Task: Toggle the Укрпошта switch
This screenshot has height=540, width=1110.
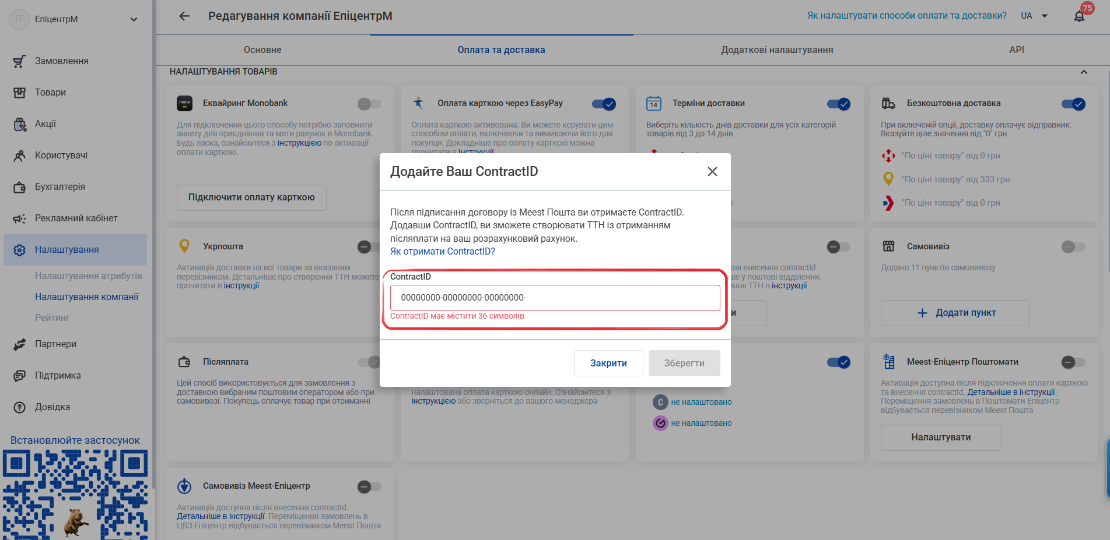Action: [x=369, y=247]
